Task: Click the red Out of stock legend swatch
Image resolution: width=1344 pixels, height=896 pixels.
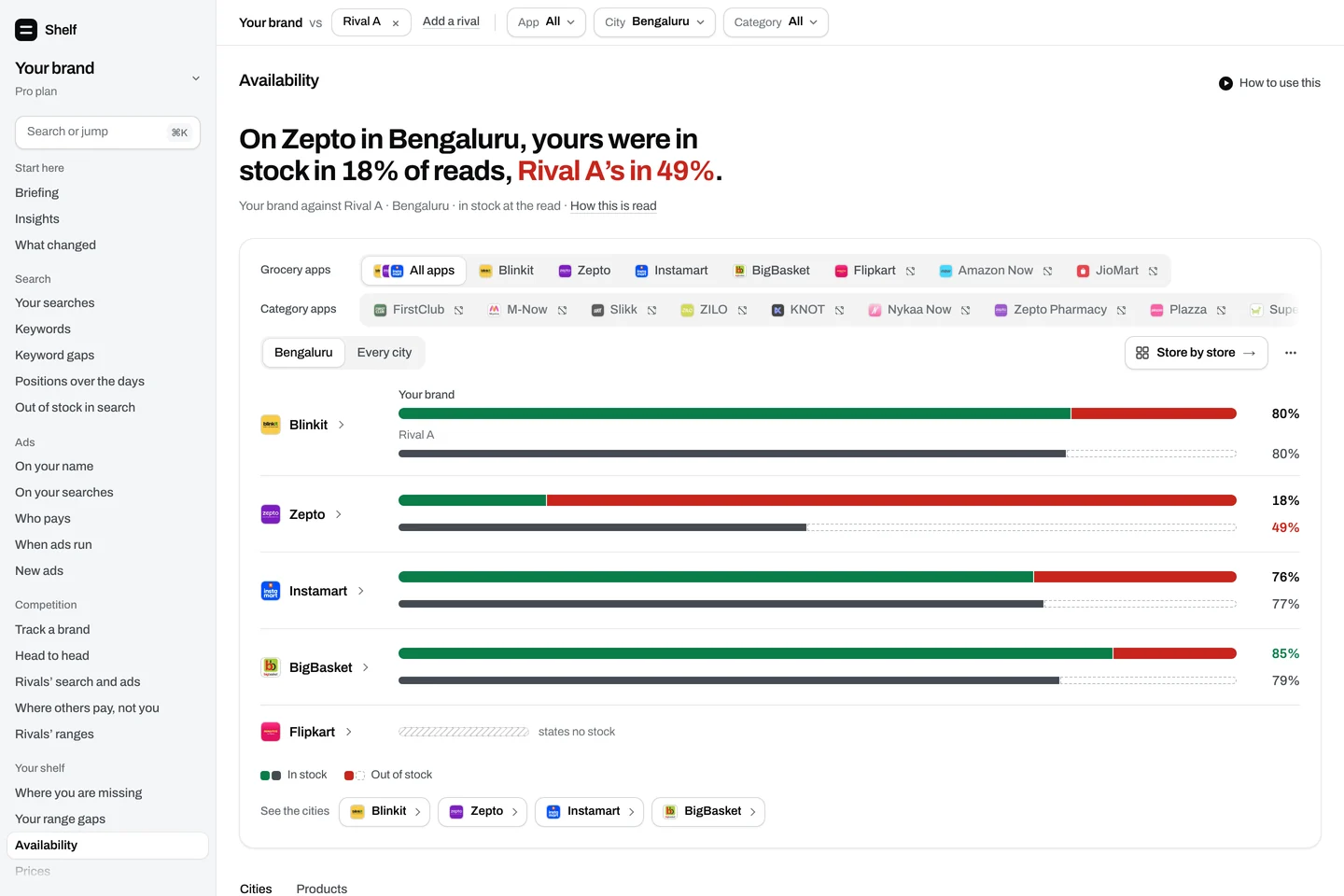Action: [349, 776]
